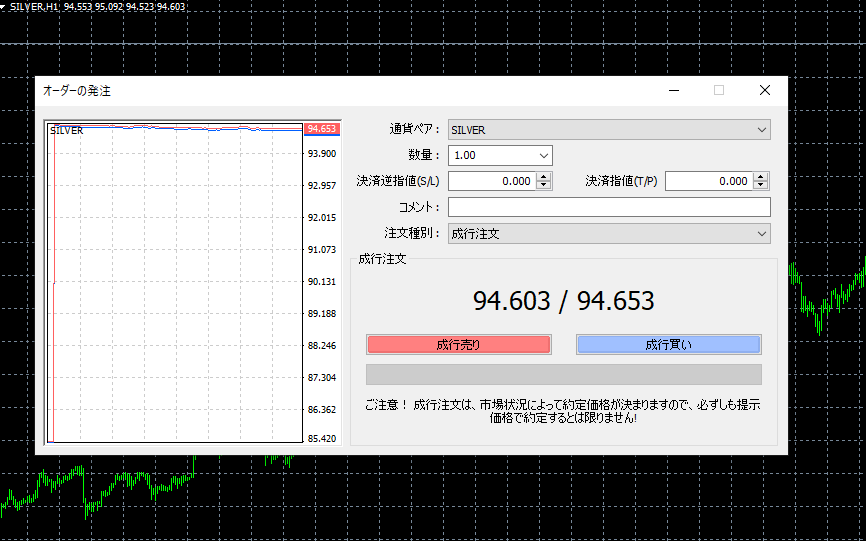Decrease S/L with the down arrow
Image resolution: width=866 pixels, height=541 pixels.
click(544, 186)
